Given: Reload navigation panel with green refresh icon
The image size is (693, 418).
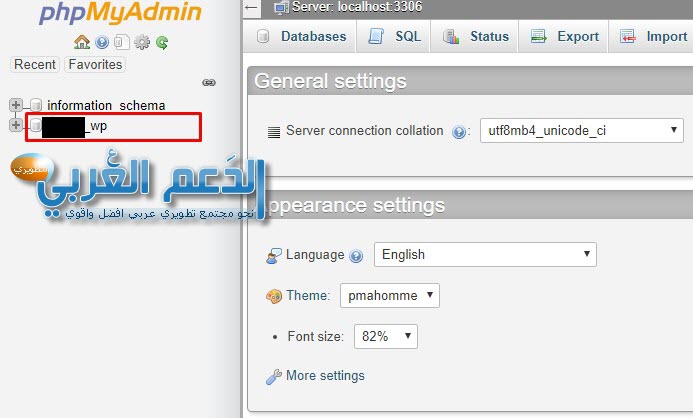Looking at the screenshot, I should [x=161, y=43].
